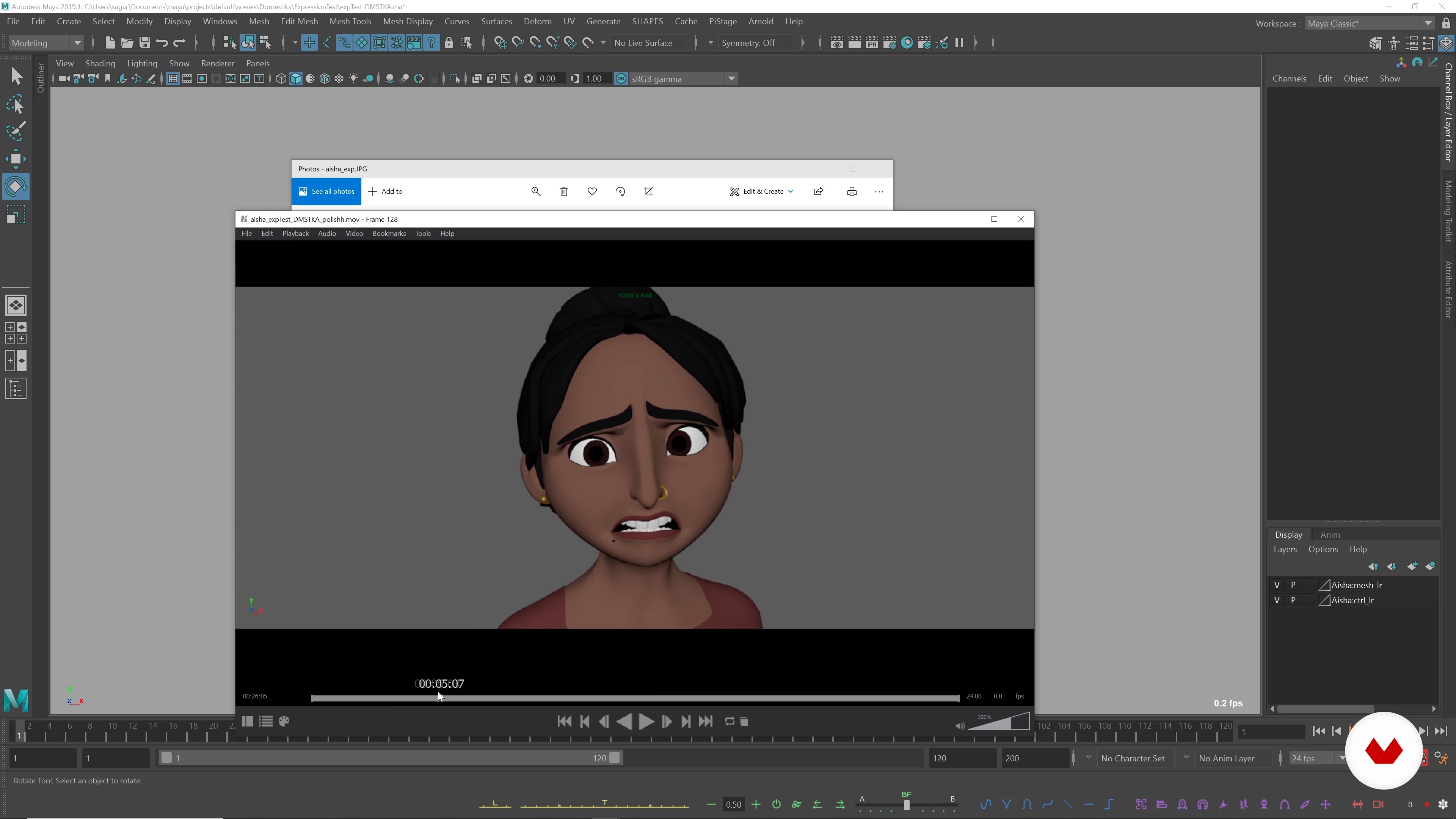Image resolution: width=1456 pixels, height=819 pixels.
Task: Toggle the color management ON button
Action: [x=621, y=78]
